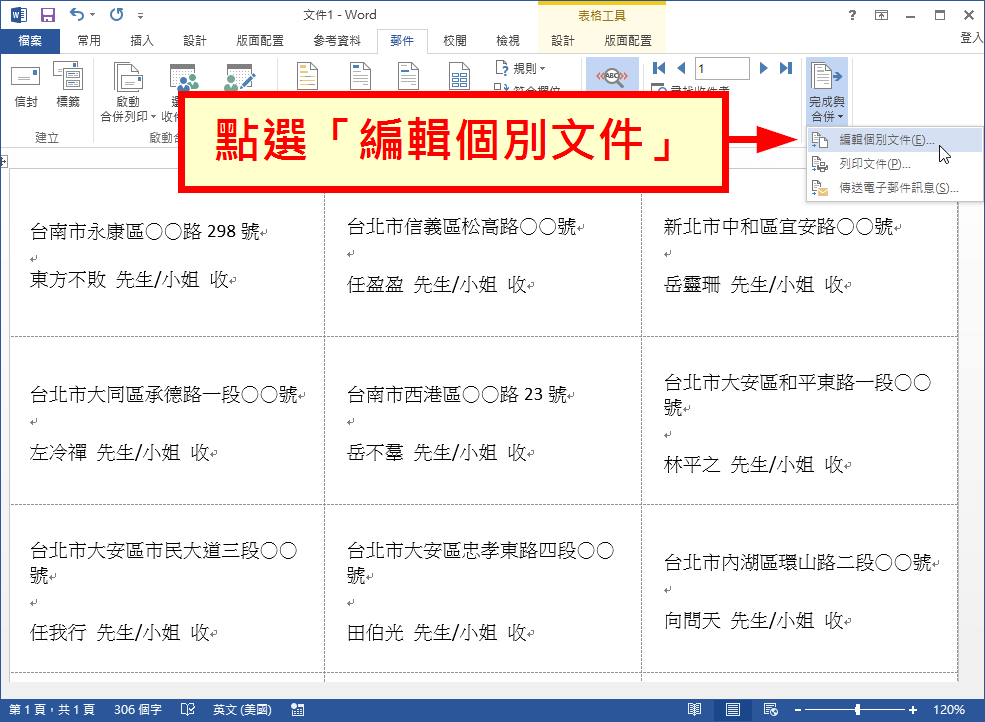Click the record number input field

[720, 68]
